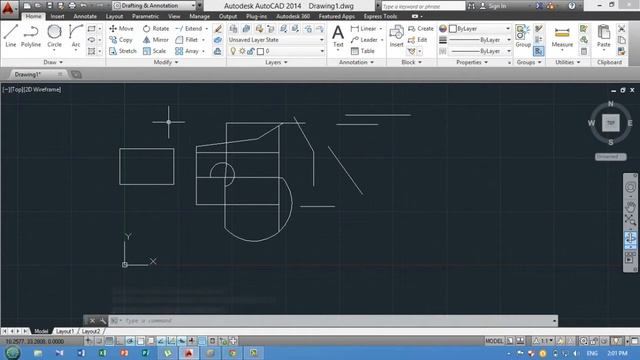Choose the Scale command
The image size is (640, 360).
(x=154, y=51)
